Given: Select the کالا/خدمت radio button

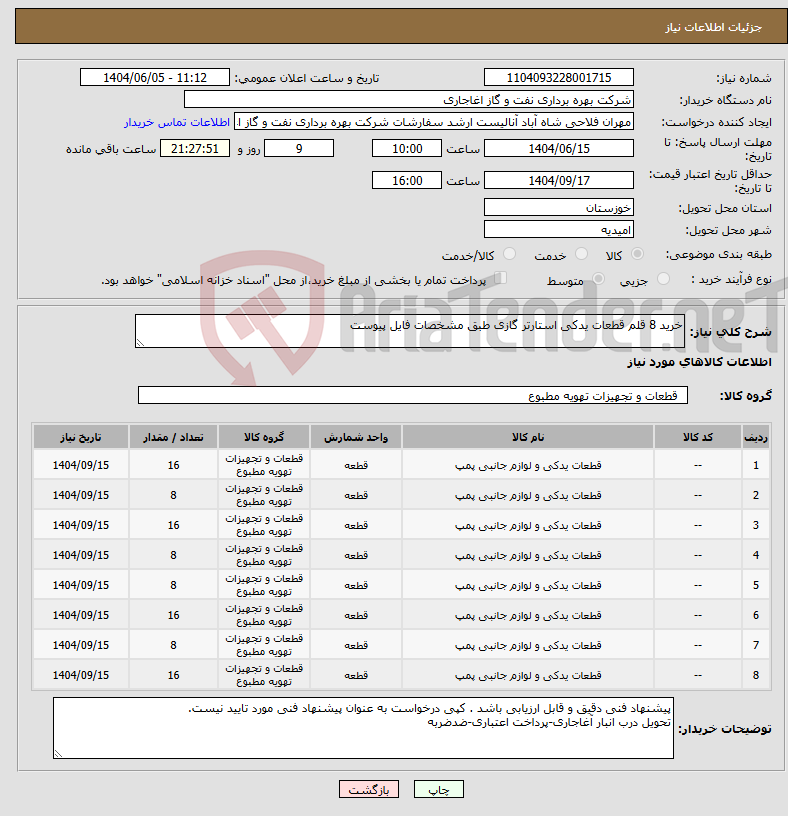Looking at the screenshot, I should click(x=509, y=254).
